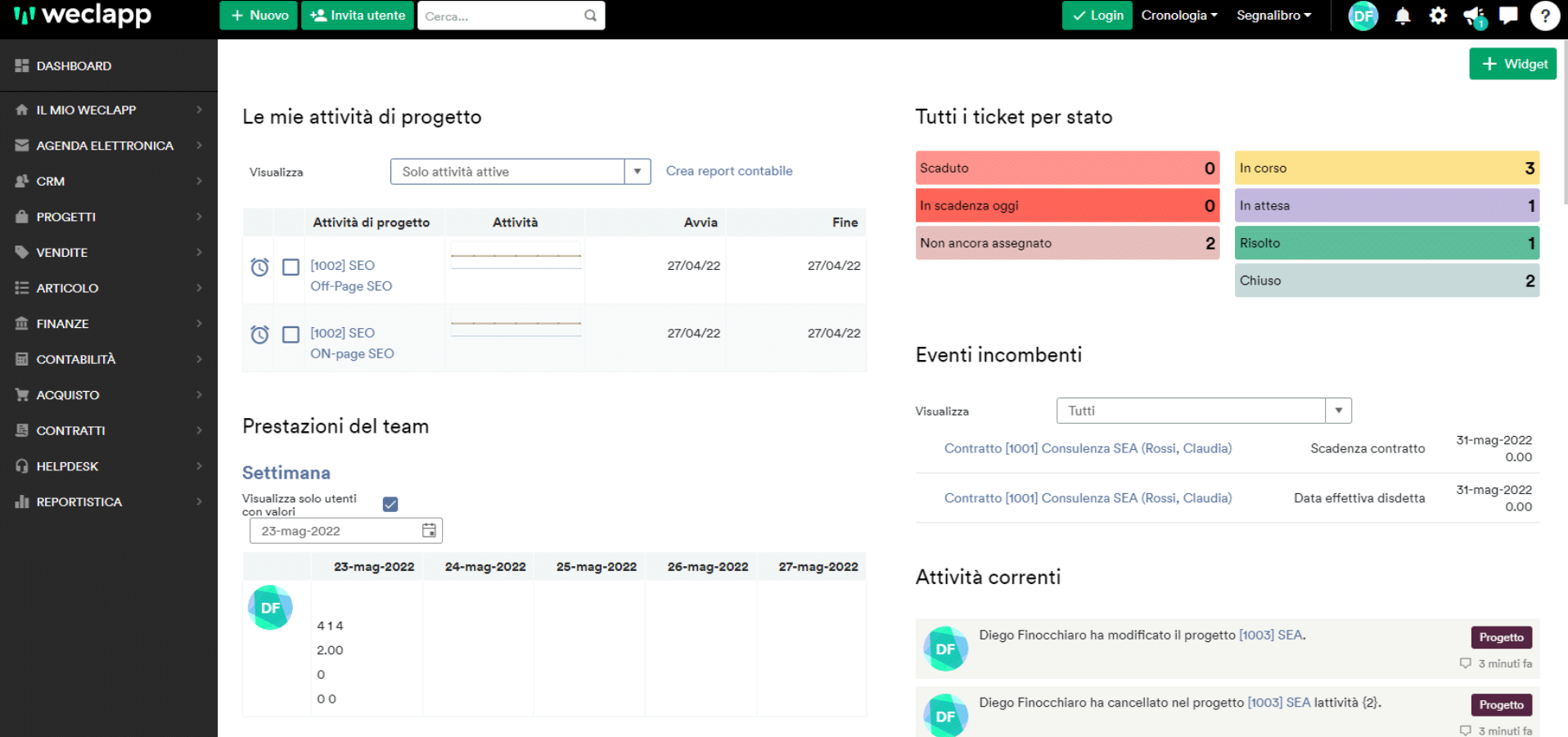Click CRM people icon
Viewport: 1568px width, 737px height.
22,181
